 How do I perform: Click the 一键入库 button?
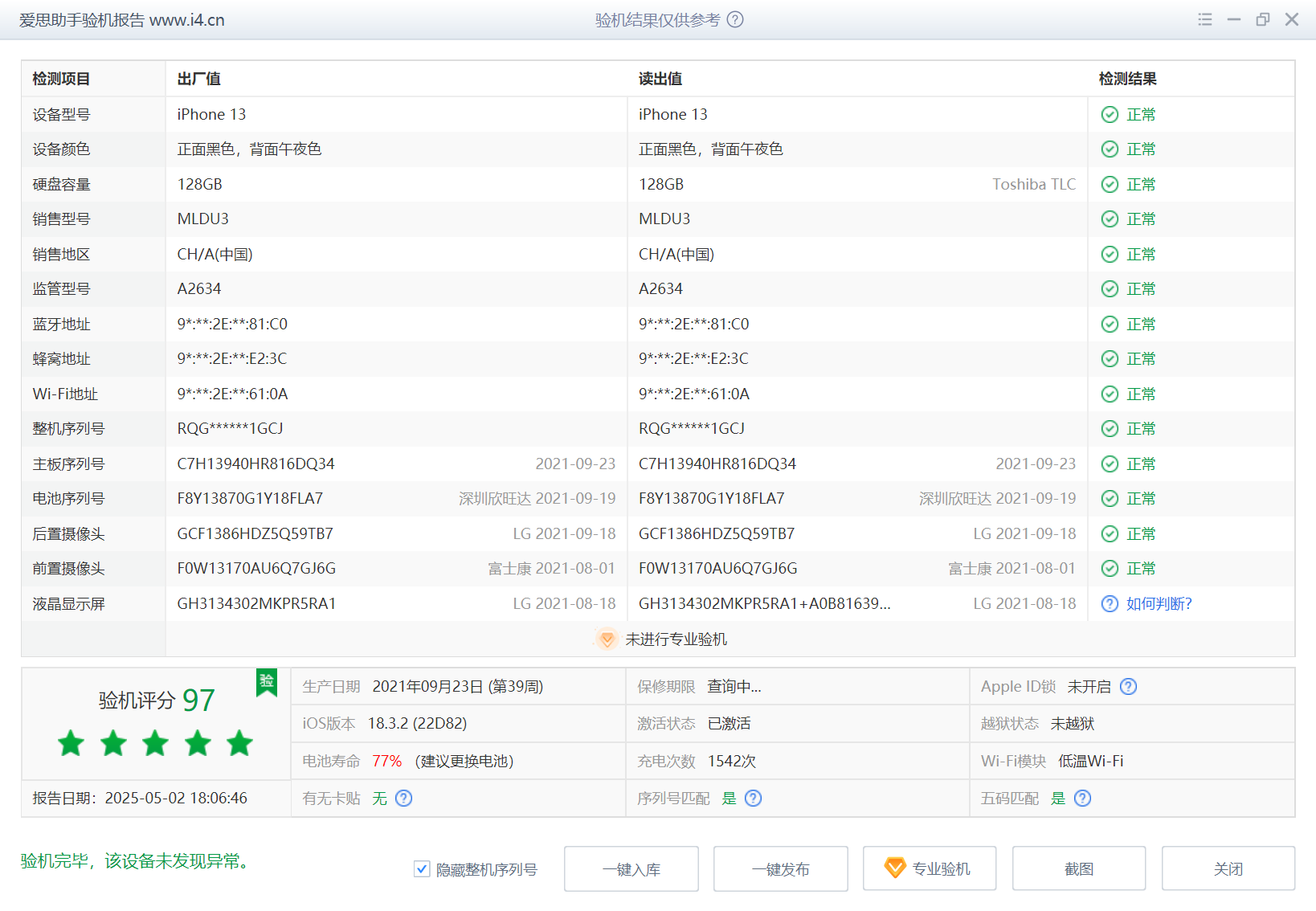[x=631, y=868]
